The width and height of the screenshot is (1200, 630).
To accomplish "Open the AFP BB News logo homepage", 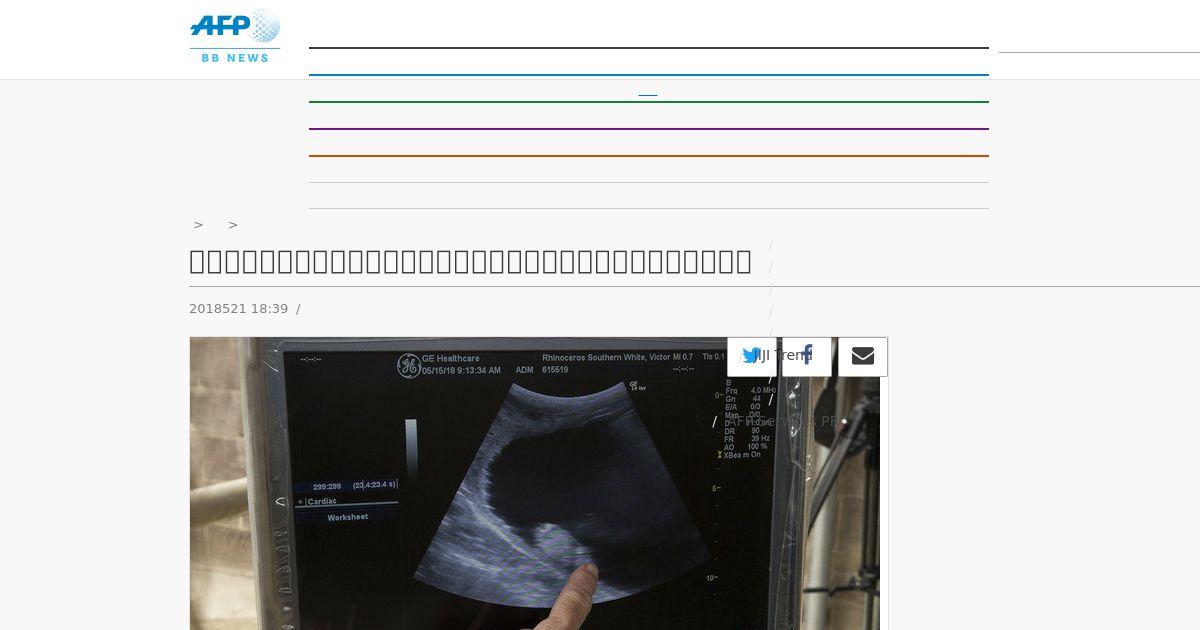I will click(x=235, y=37).
